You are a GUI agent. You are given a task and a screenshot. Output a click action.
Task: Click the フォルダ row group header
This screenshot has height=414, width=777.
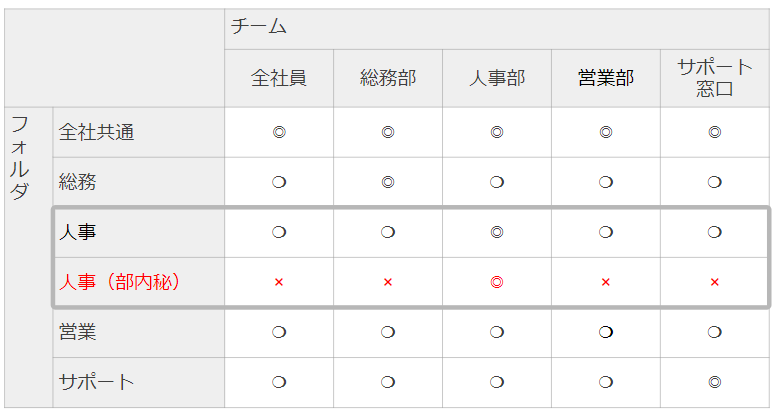20,158
